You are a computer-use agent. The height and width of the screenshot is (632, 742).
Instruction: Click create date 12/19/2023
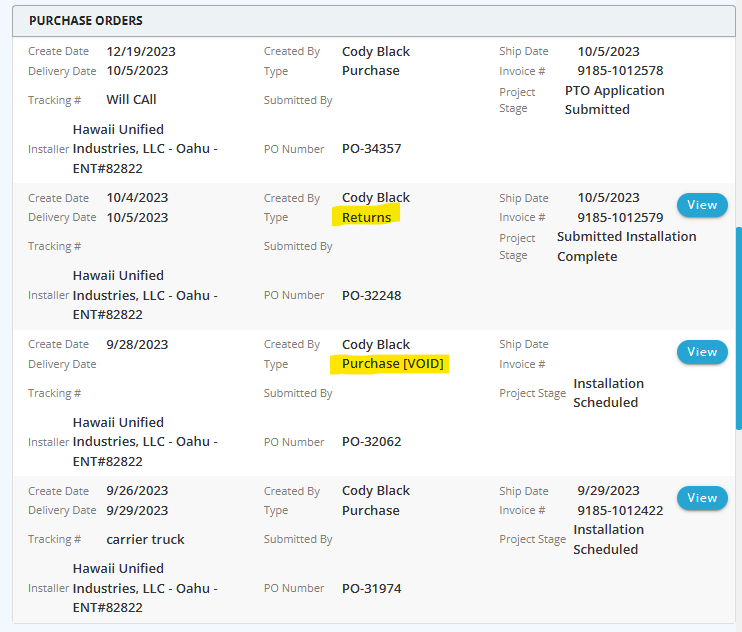pyautogui.click(x=141, y=51)
